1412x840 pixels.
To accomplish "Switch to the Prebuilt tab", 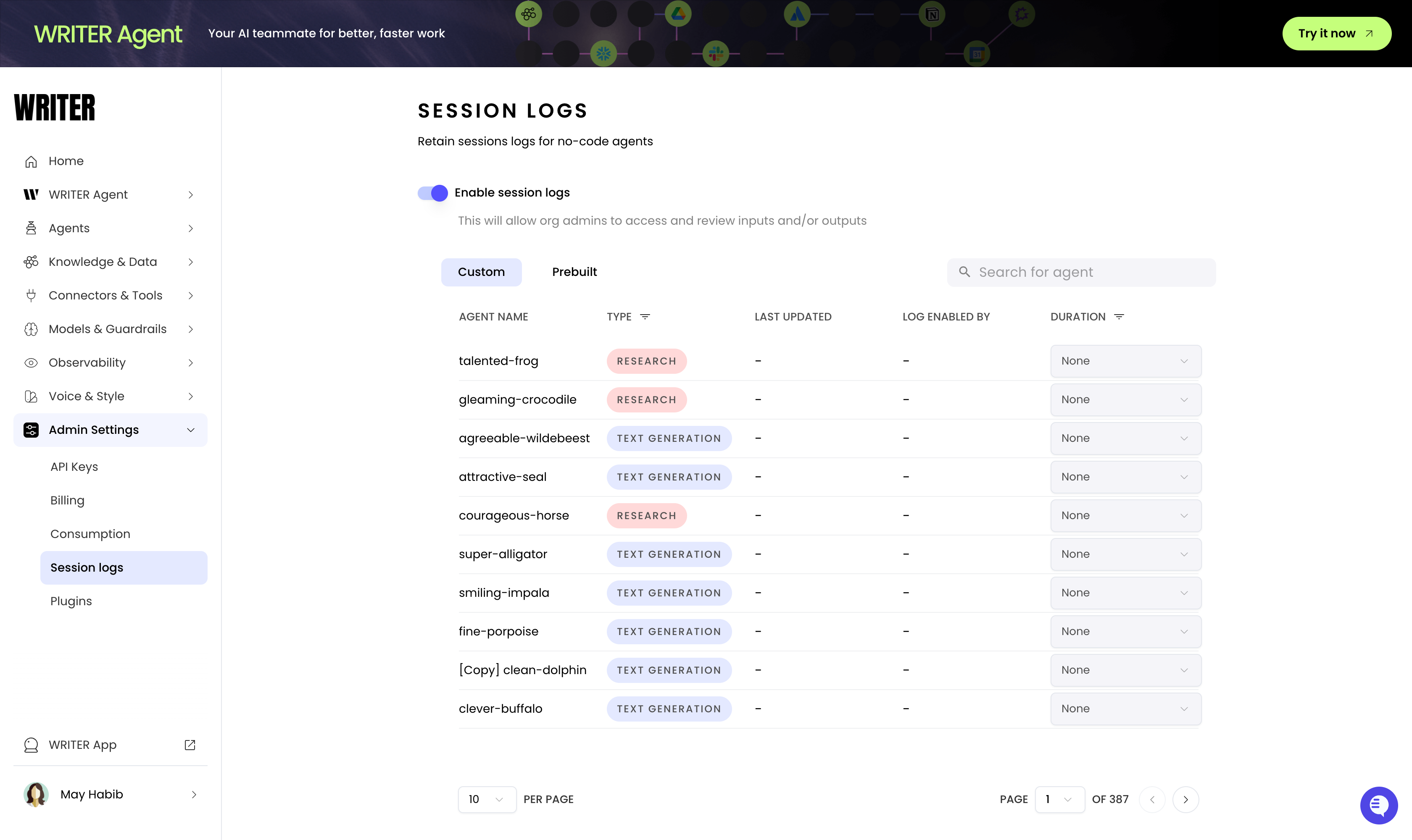I will (x=574, y=272).
